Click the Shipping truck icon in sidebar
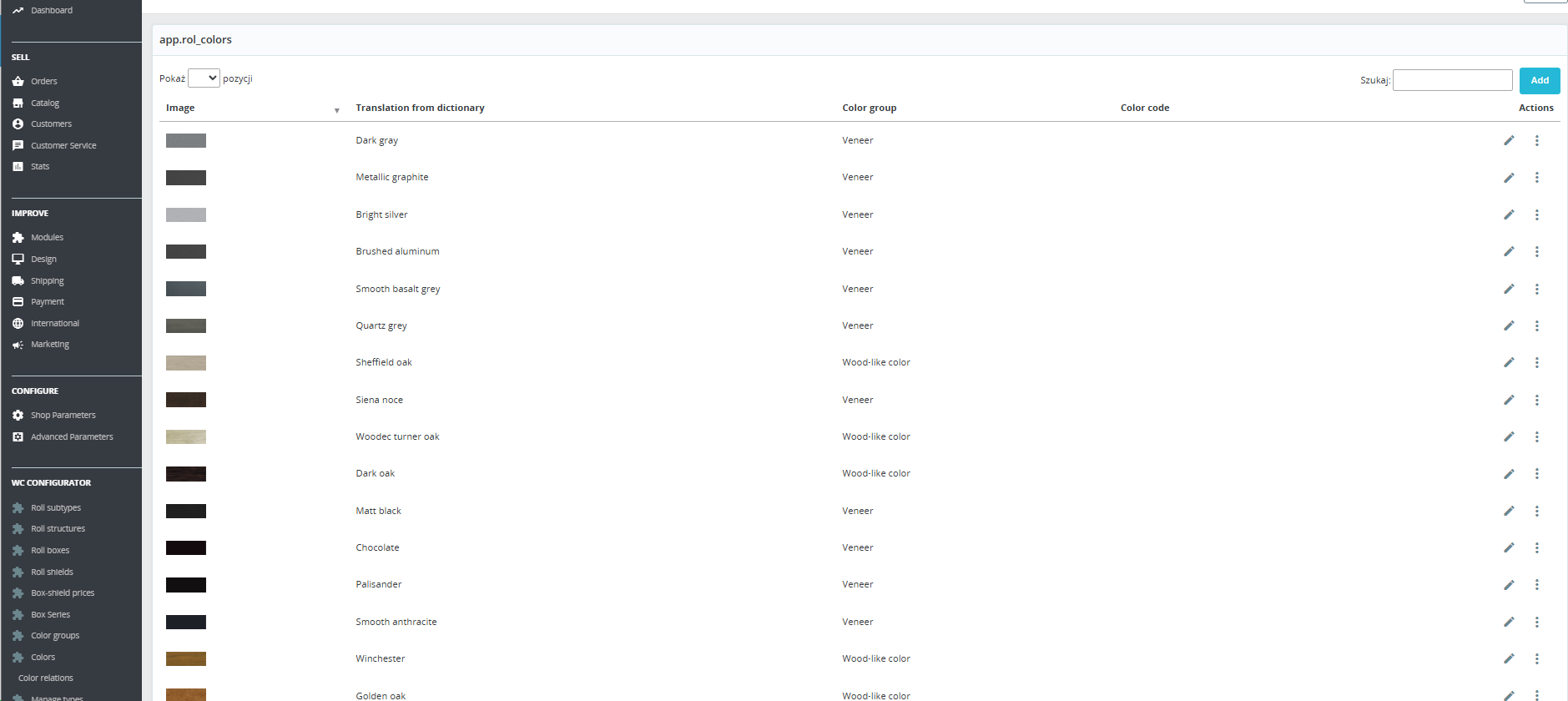 tap(18, 281)
